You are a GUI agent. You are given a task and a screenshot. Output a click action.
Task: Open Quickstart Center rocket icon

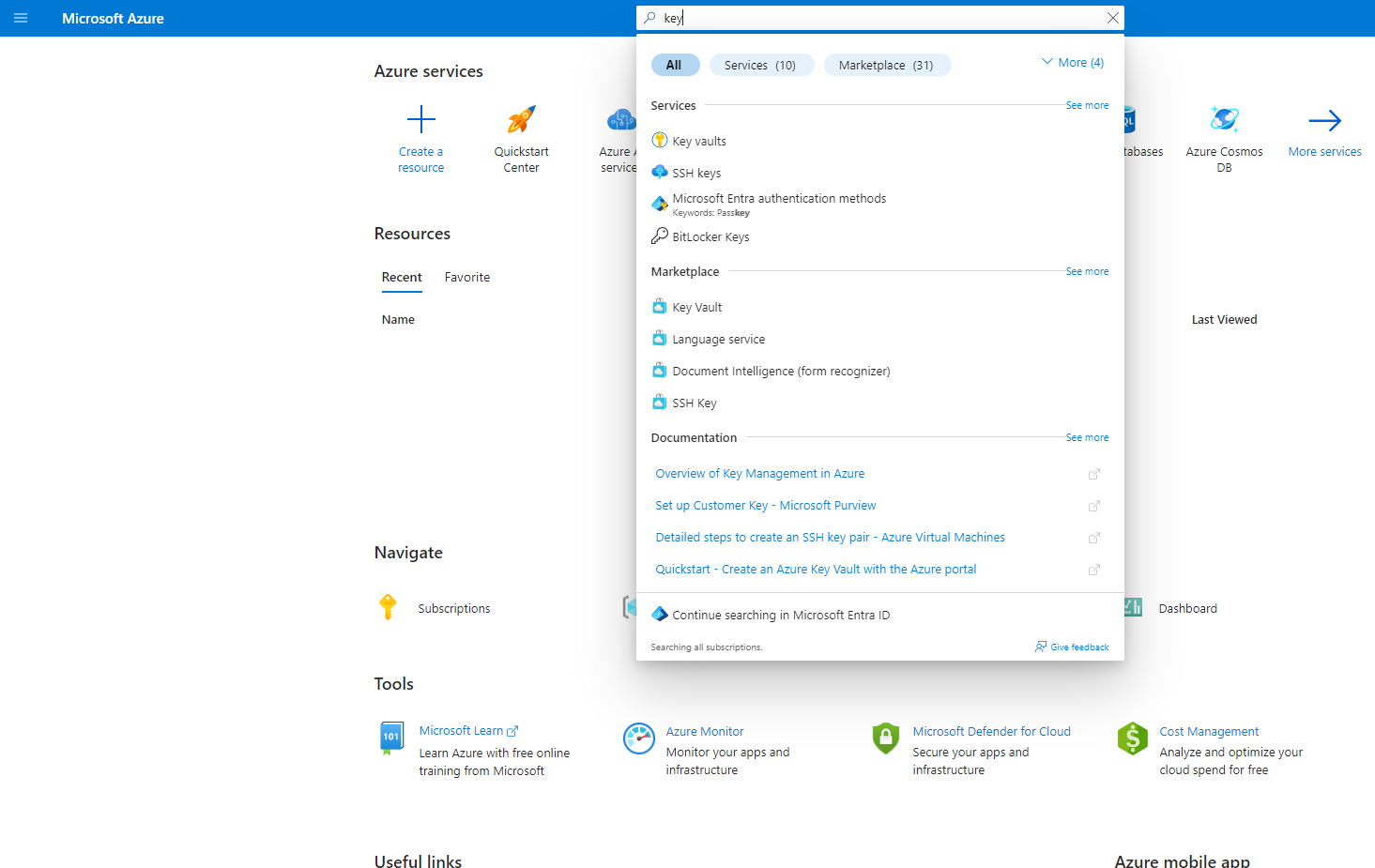pos(522,119)
